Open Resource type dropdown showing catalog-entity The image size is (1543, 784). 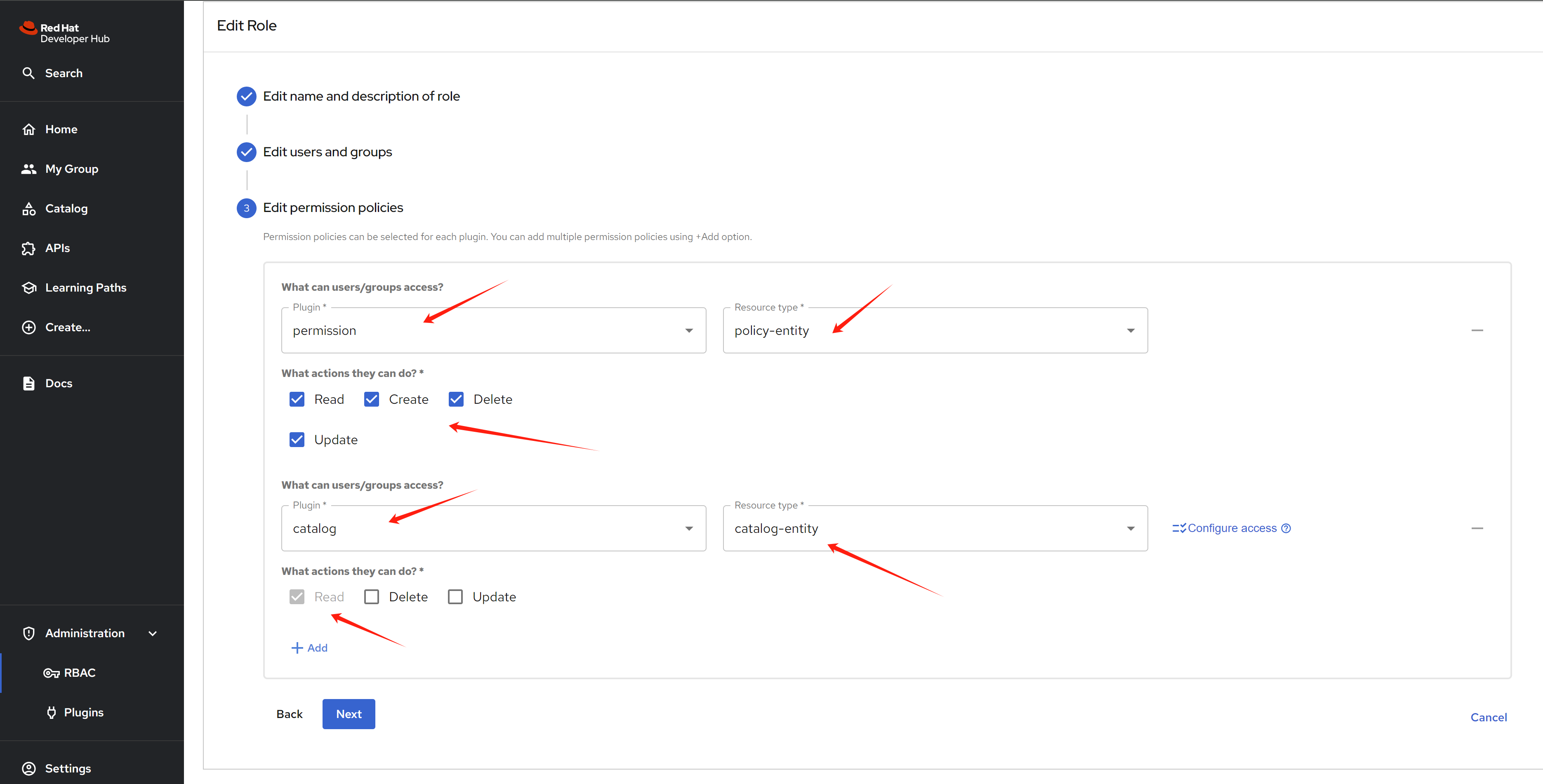pyautogui.click(x=935, y=528)
